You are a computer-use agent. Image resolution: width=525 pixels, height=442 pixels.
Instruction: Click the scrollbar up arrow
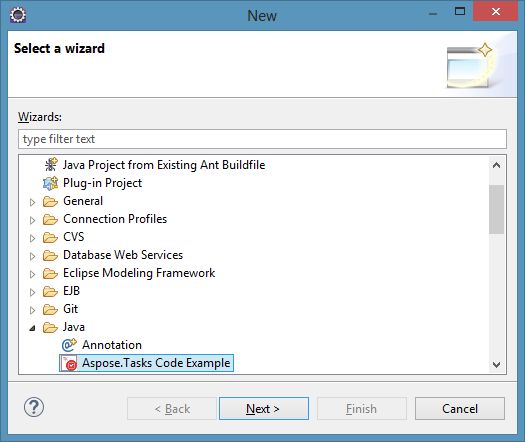pyautogui.click(x=497, y=165)
